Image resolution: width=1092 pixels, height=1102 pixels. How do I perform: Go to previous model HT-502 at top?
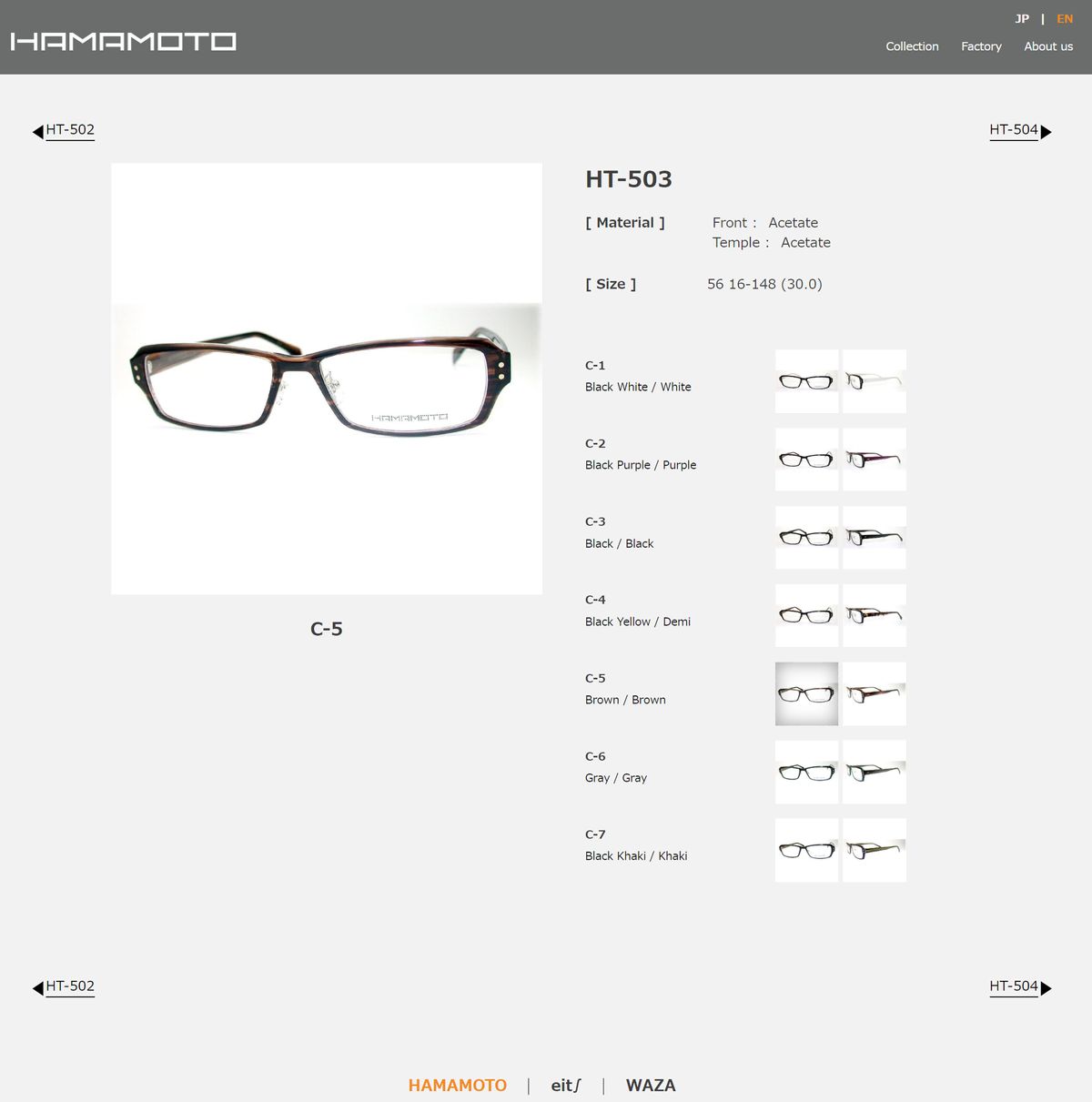[70, 129]
